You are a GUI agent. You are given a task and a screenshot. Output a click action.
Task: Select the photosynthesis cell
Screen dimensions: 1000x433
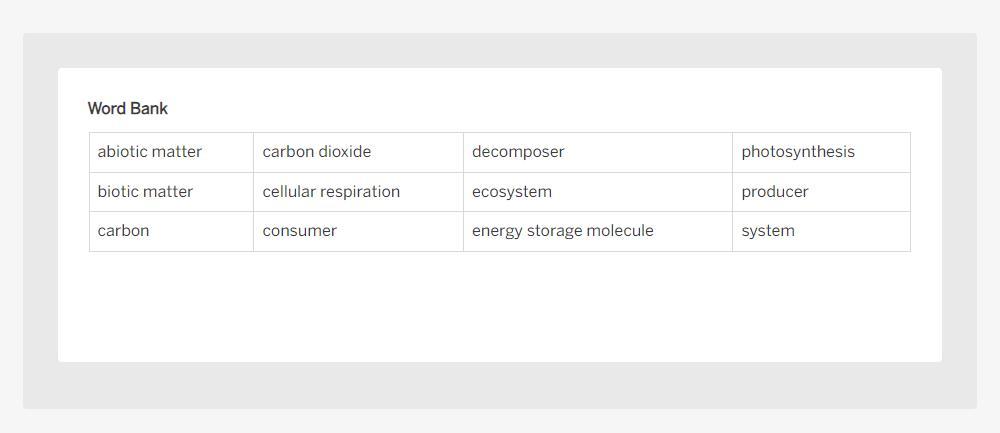[x=798, y=152]
